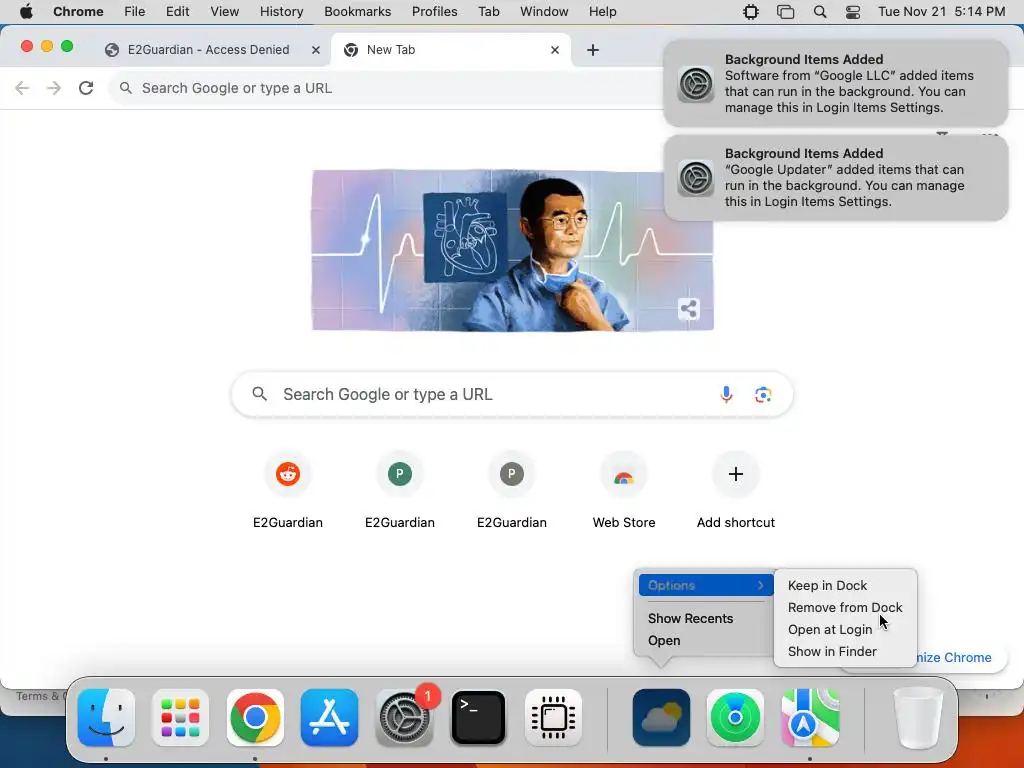
Task: Open Finder from the Dock
Action: [x=106, y=718]
